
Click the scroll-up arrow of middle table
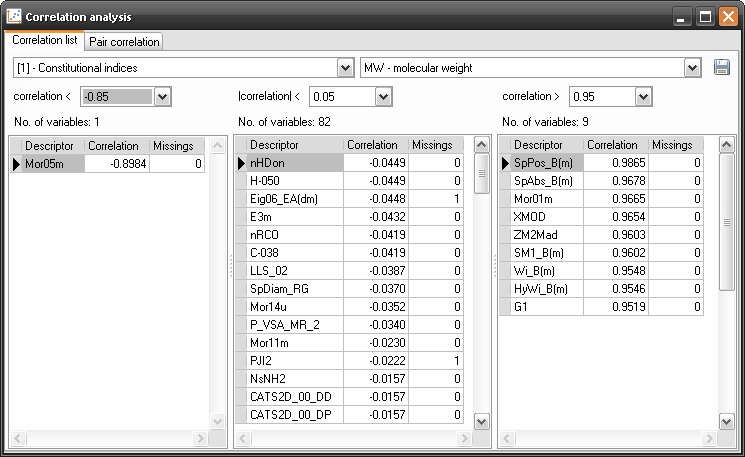(x=482, y=144)
